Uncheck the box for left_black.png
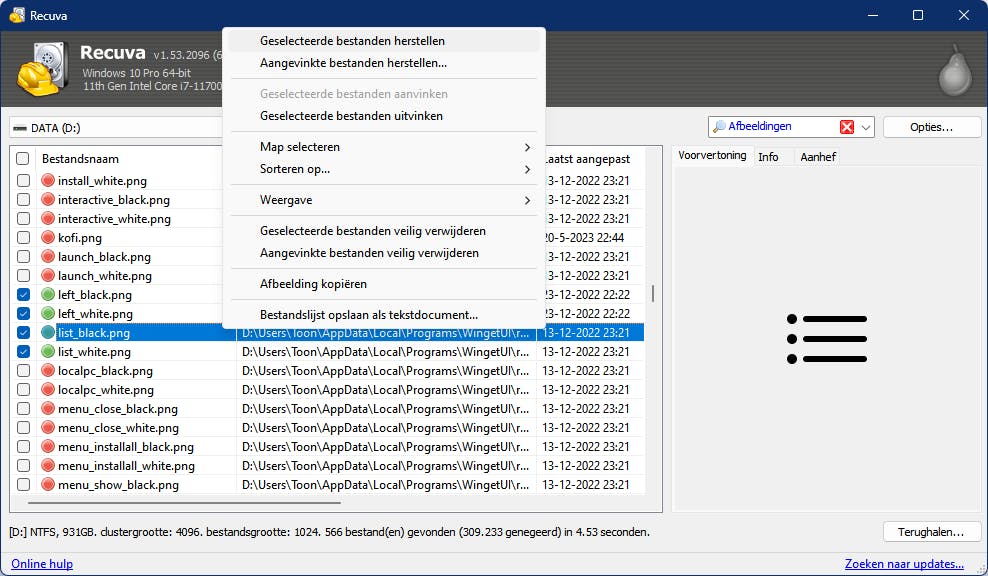The image size is (988, 576). [23, 294]
